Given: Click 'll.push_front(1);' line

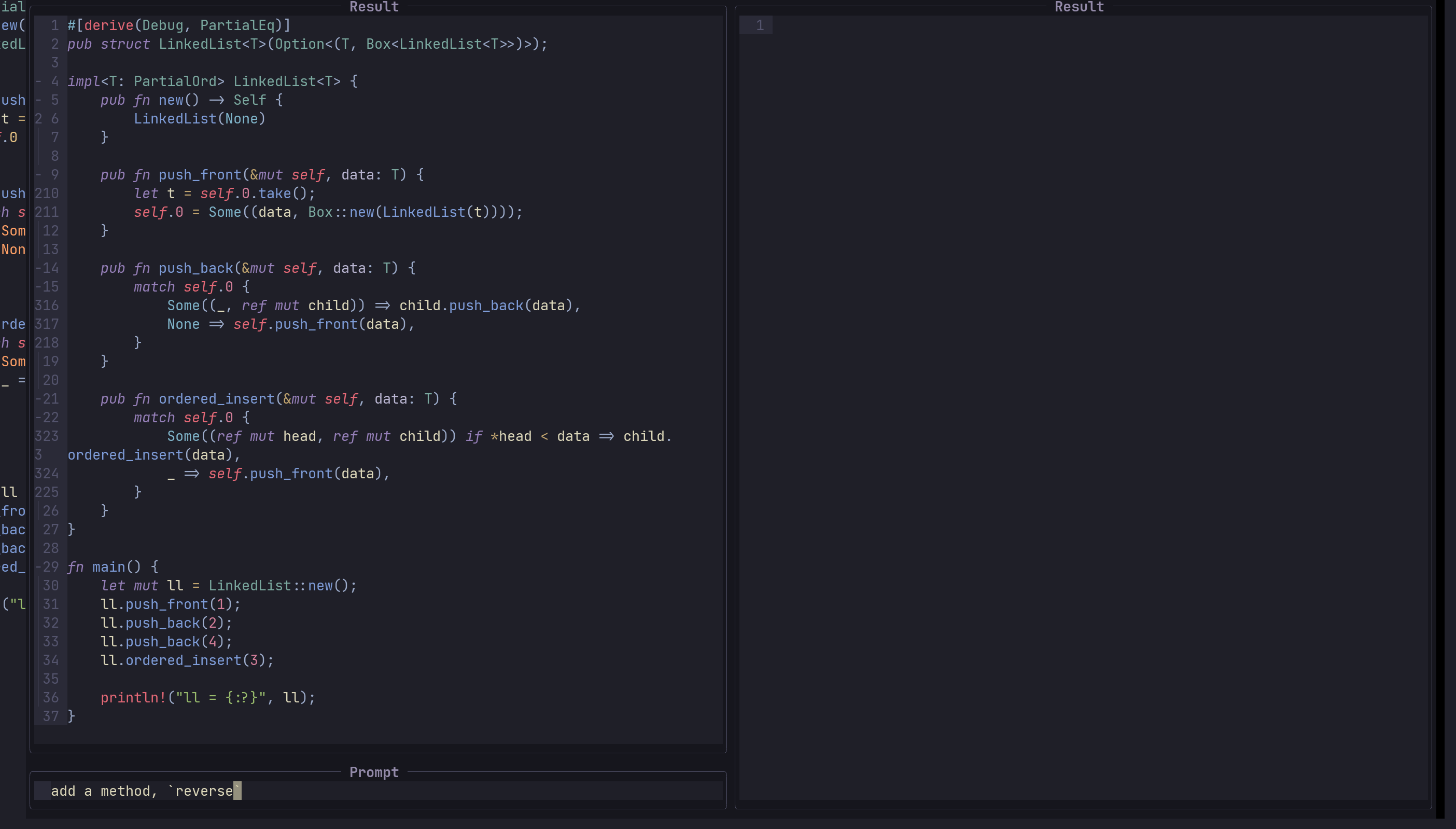Looking at the screenshot, I should [x=171, y=605].
